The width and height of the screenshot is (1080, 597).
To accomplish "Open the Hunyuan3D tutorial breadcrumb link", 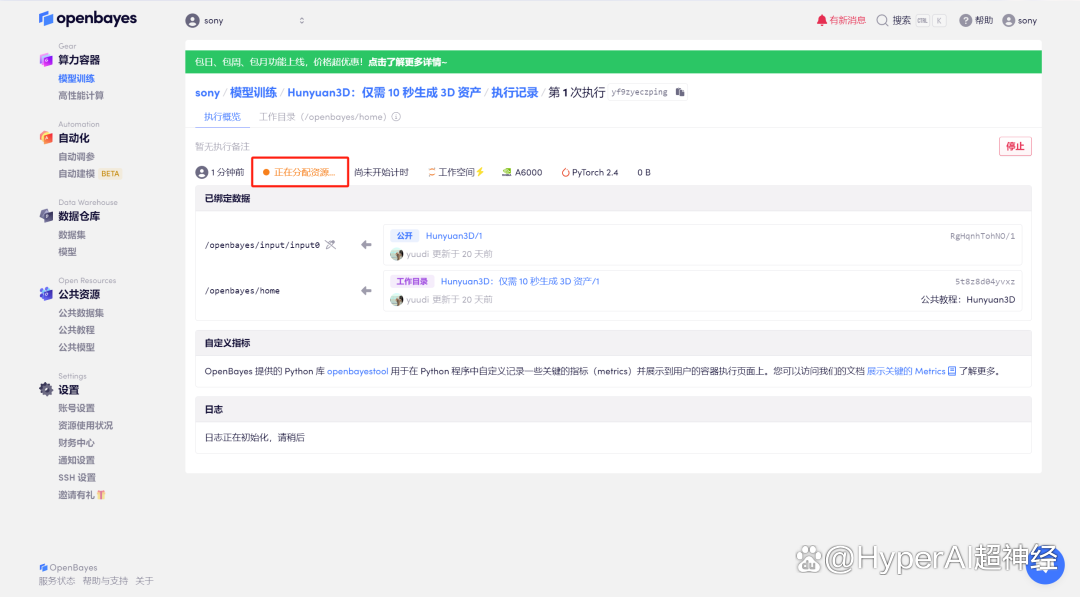I will (x=384, y=92).
